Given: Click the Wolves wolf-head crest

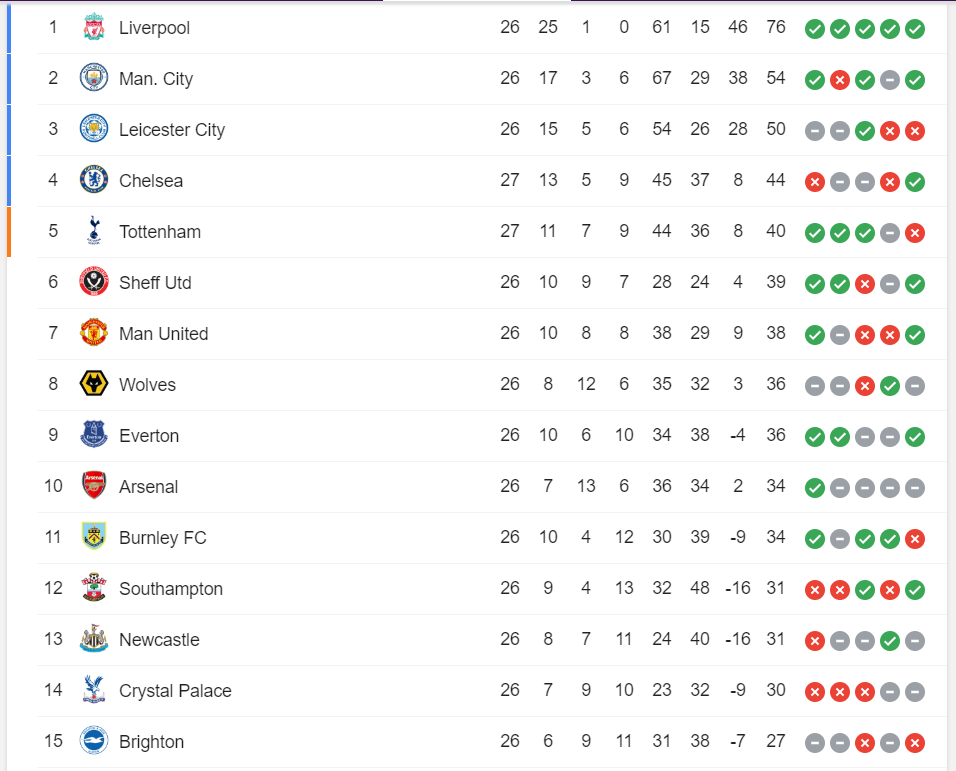Looking at the screenshot, I should point(94,384).
